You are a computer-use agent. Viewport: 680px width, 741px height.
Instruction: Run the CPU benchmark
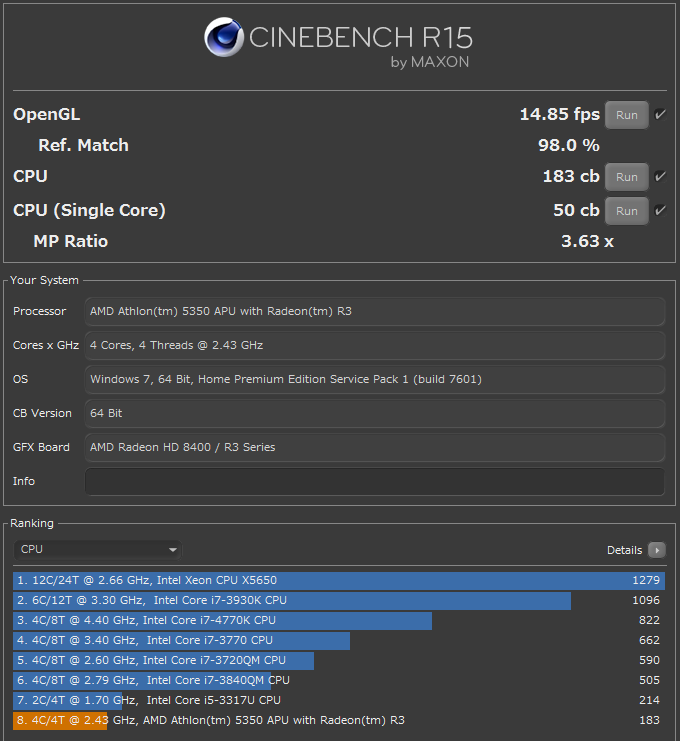click(627, 177)
